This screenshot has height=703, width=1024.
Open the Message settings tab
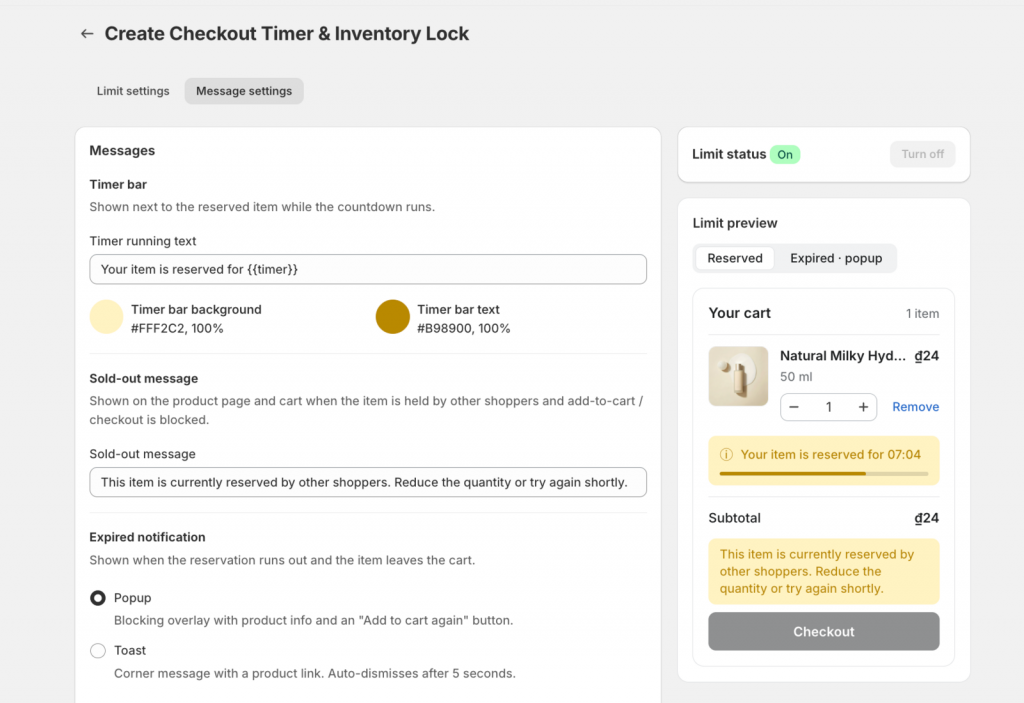(244, 91)
